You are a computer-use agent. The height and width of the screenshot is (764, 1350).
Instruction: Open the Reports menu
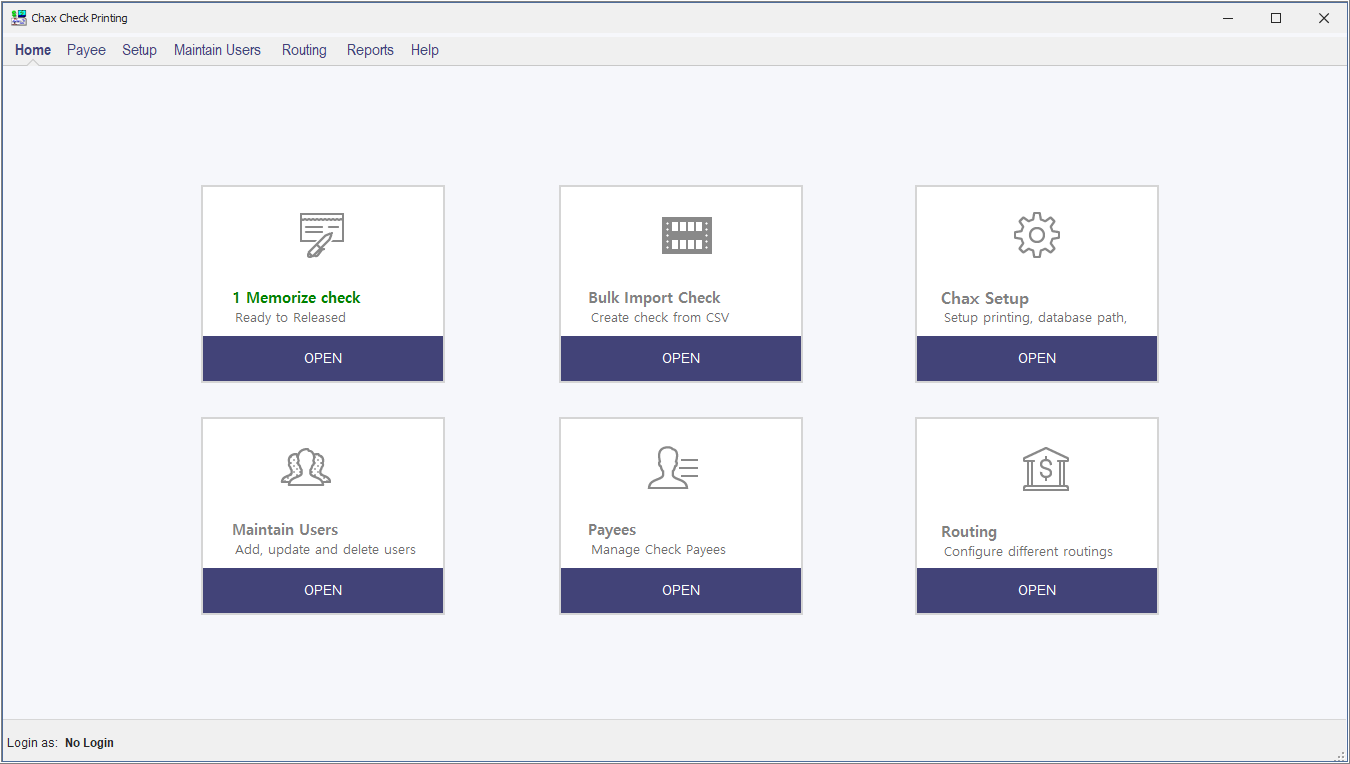[370, 50]
